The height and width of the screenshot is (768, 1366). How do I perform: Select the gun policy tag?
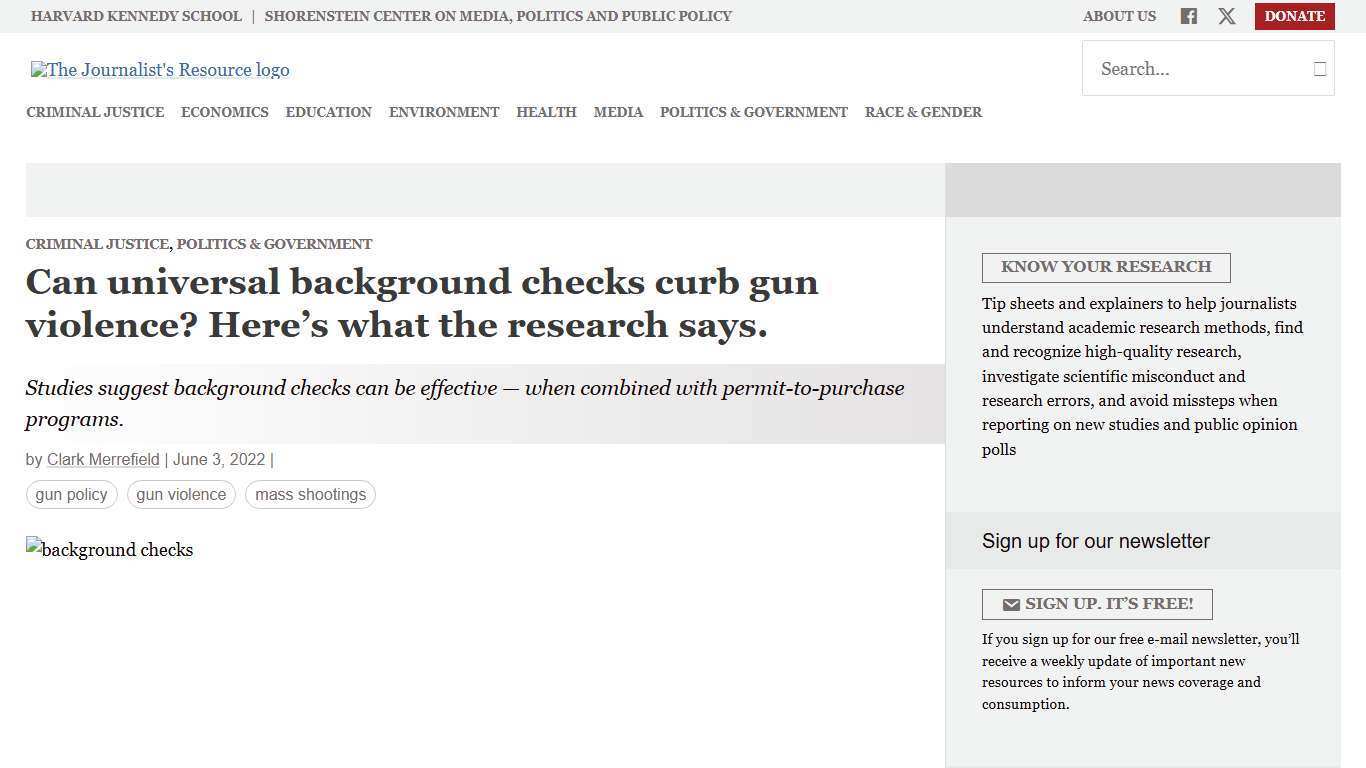click(71, 494)
